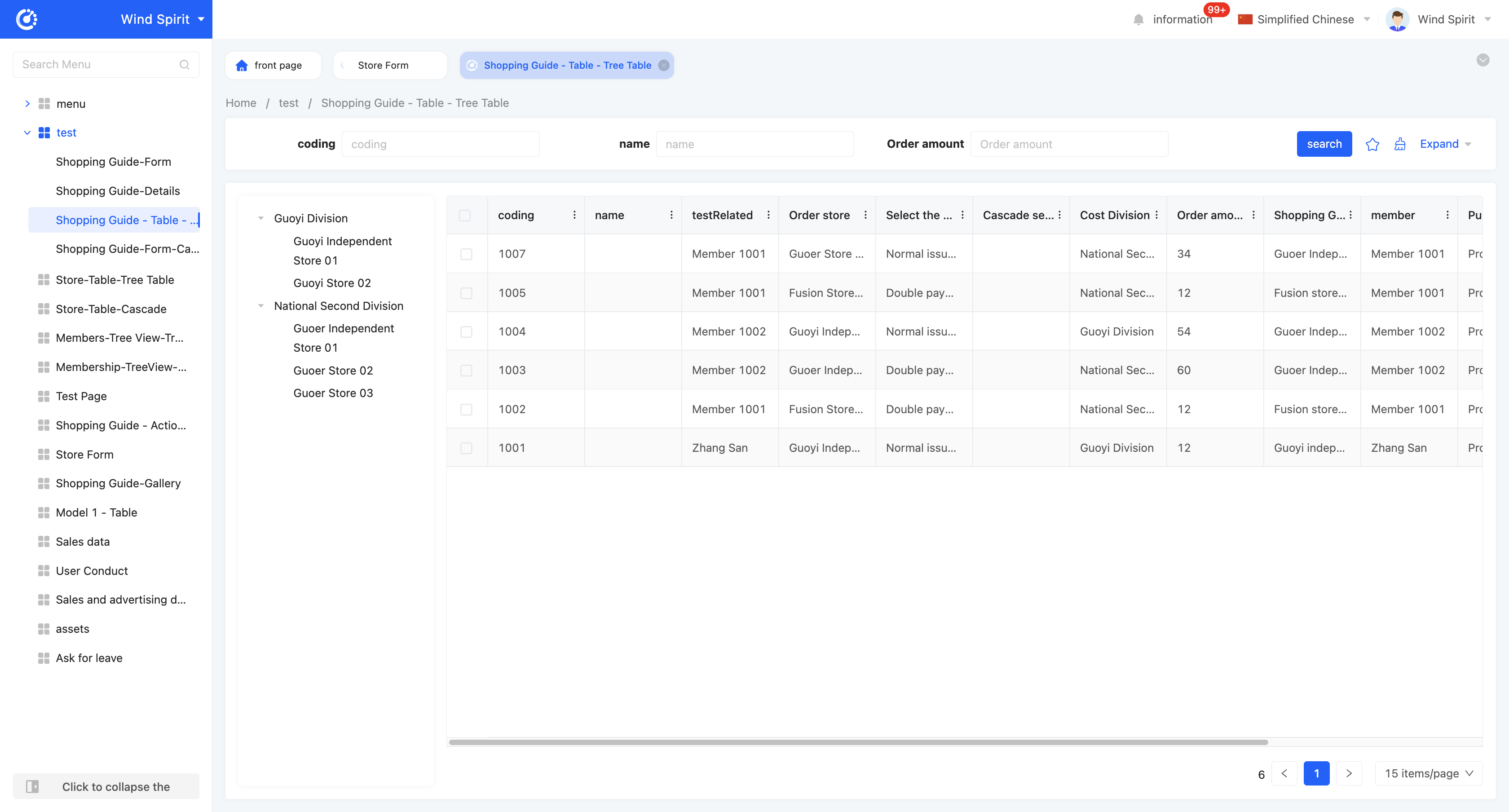Switch to the Store Form tab
The height and width of the screenshot is (812, 1509).
(383, 66)
